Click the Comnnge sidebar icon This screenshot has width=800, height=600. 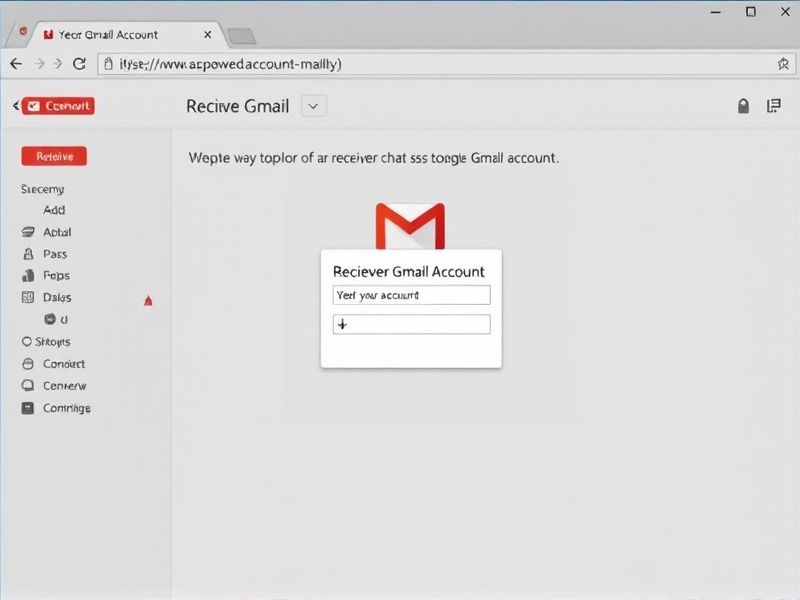point(28,408)
